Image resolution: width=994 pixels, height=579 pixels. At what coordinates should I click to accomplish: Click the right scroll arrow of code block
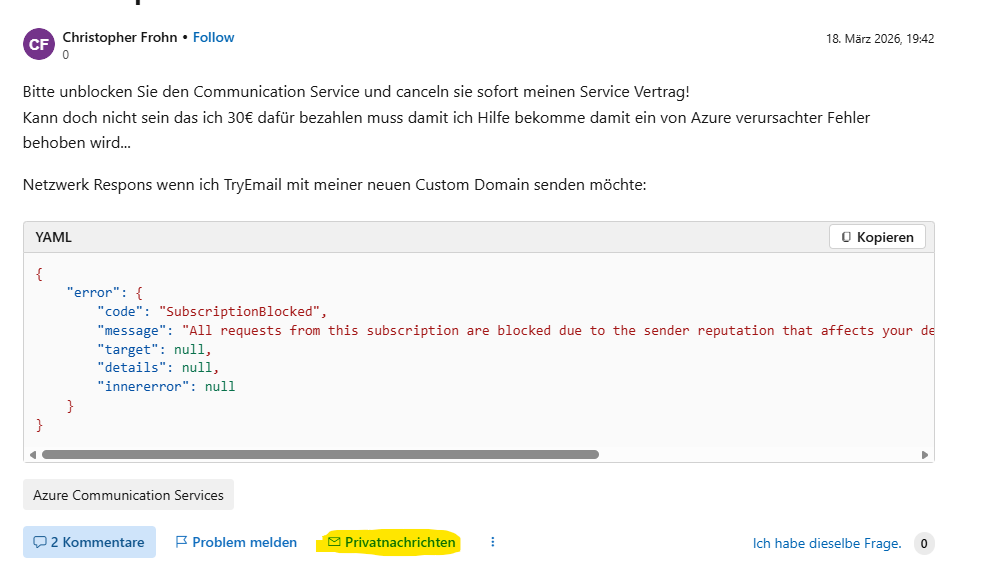click(925, 455)
